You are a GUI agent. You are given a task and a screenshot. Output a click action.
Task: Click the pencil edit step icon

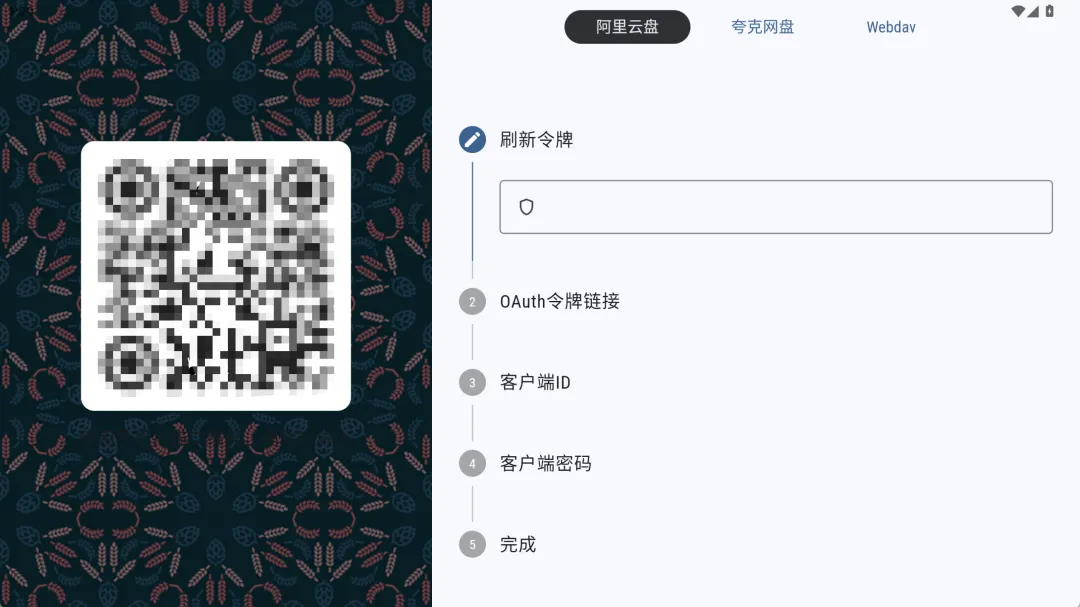click(x=472, y=140)
